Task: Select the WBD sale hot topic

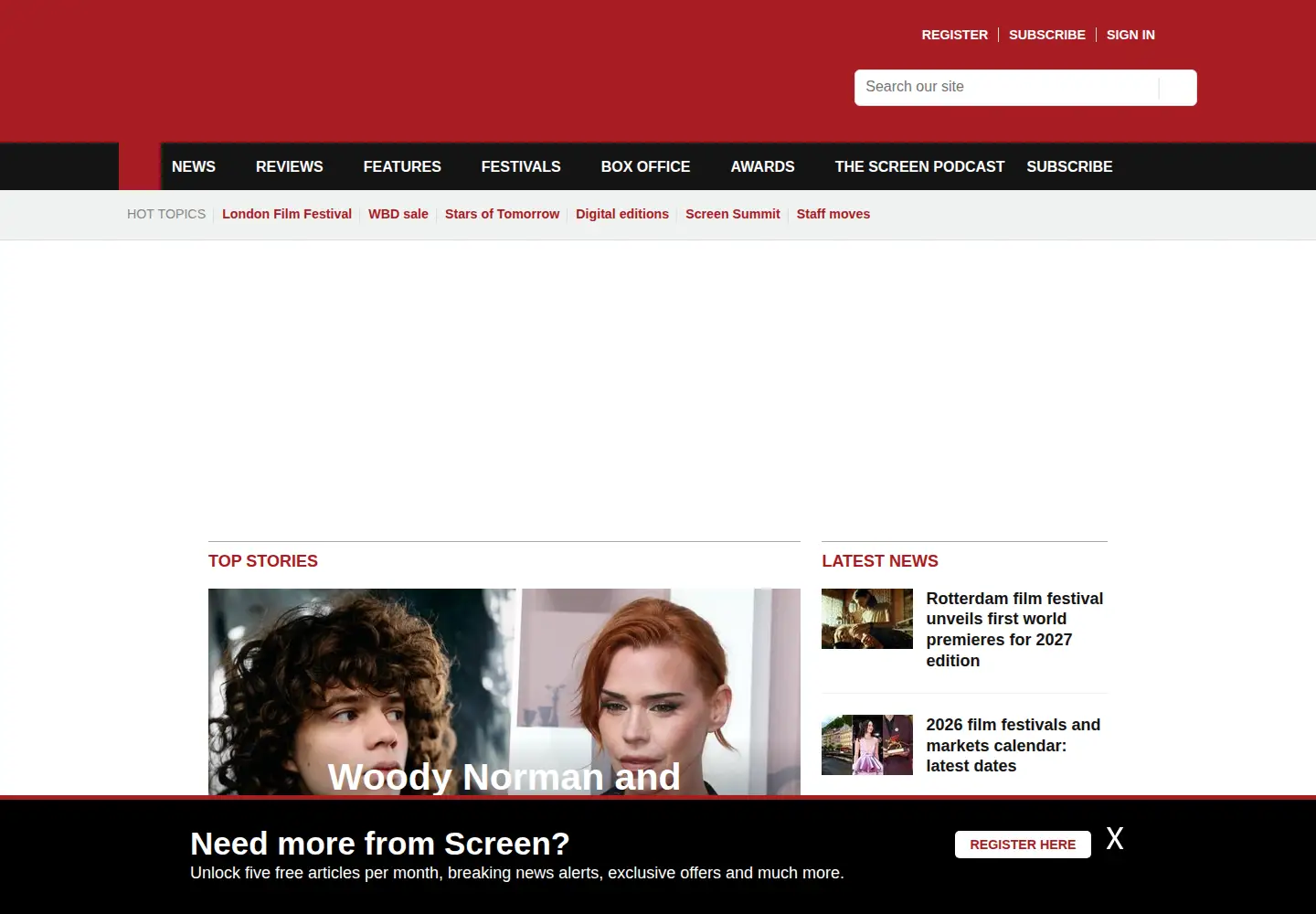Action: pos(398,214)
